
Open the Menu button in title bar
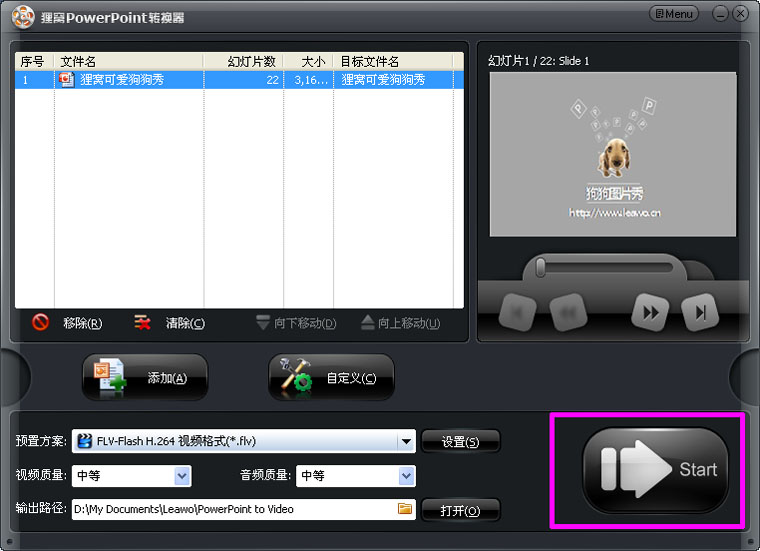pos(673,14)
